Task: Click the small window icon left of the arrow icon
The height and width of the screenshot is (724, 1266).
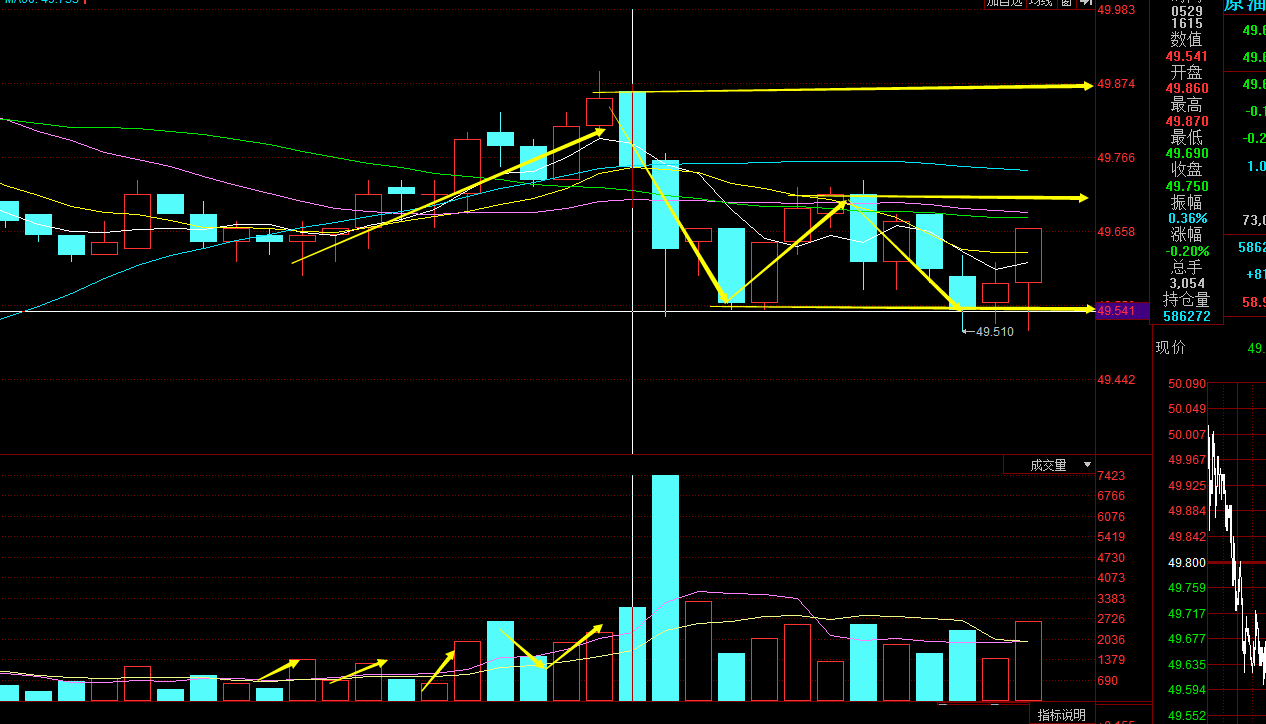Action: pyautogui.click(x=1066, y=3)
